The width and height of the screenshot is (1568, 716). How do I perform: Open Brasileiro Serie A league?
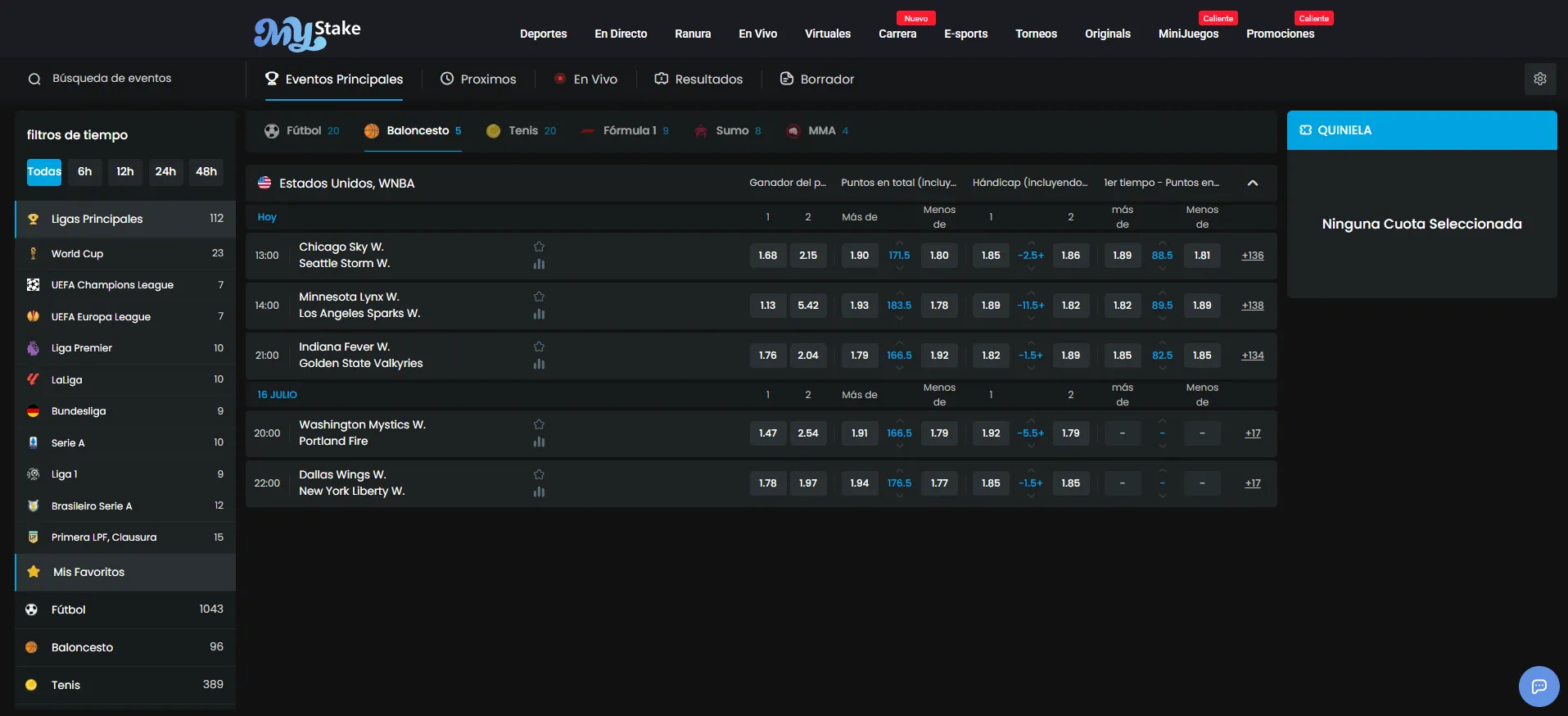coord(125,505)
